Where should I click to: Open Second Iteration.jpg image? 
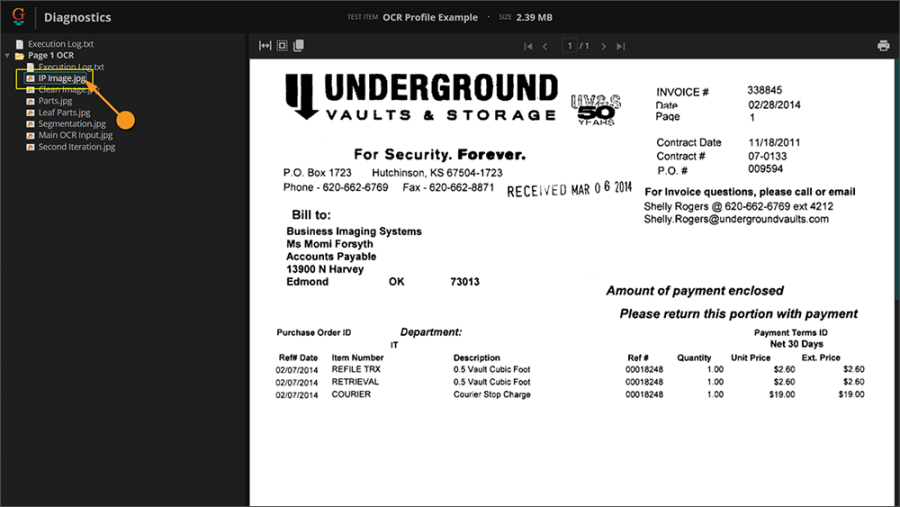point(76,147)
